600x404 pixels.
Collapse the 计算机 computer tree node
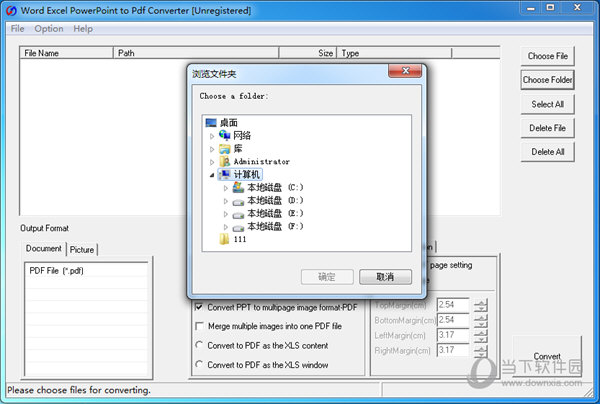pyautogui.click(x=212, y=175)
